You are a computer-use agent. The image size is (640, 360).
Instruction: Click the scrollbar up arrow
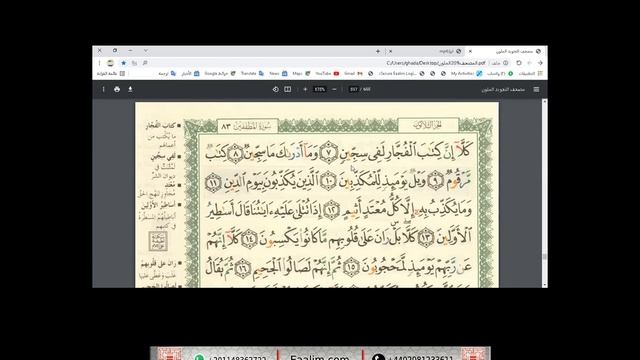click(544, 101)
